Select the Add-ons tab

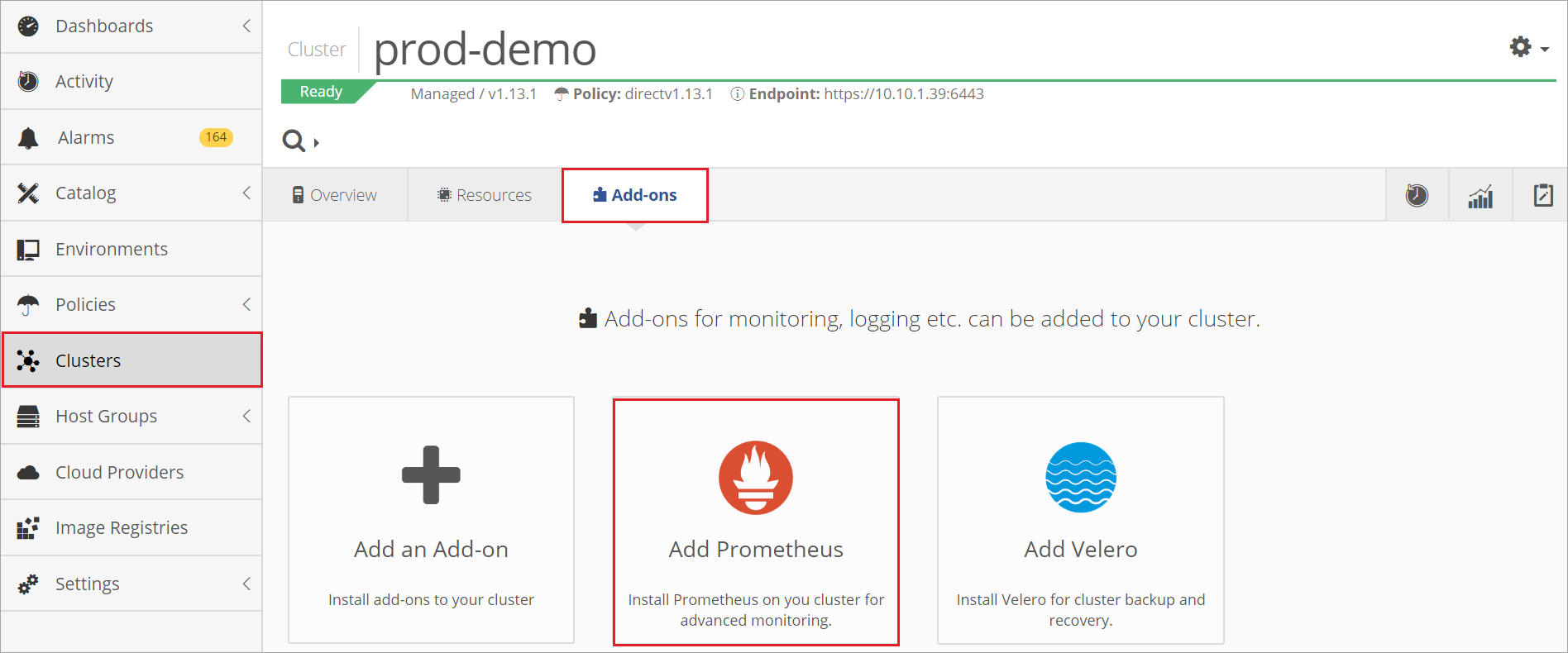635,195
